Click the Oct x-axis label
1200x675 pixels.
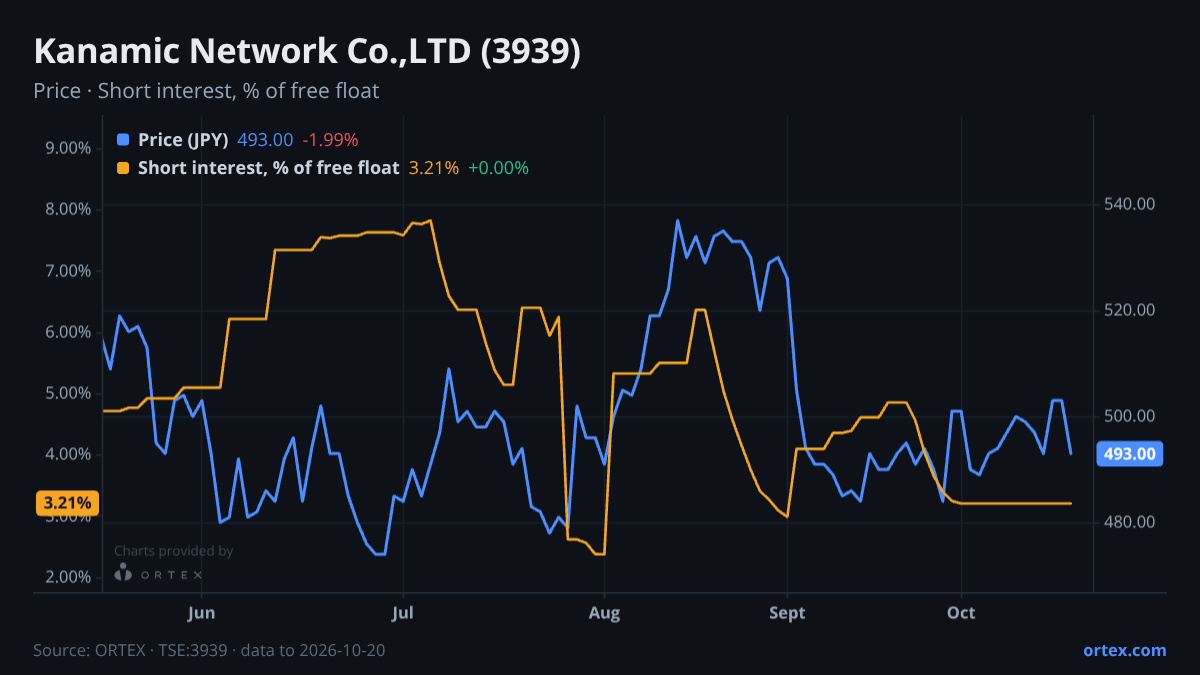tap(961, 612)
